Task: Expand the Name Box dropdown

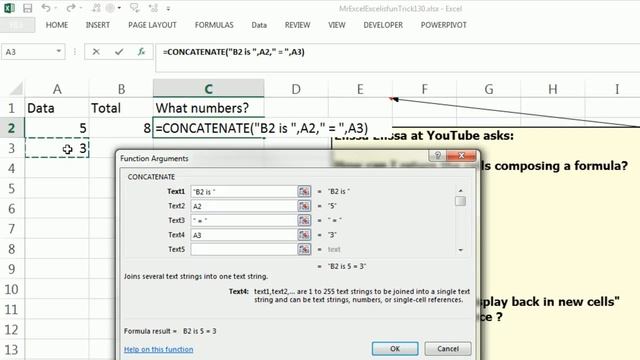Action: (59, 51)
